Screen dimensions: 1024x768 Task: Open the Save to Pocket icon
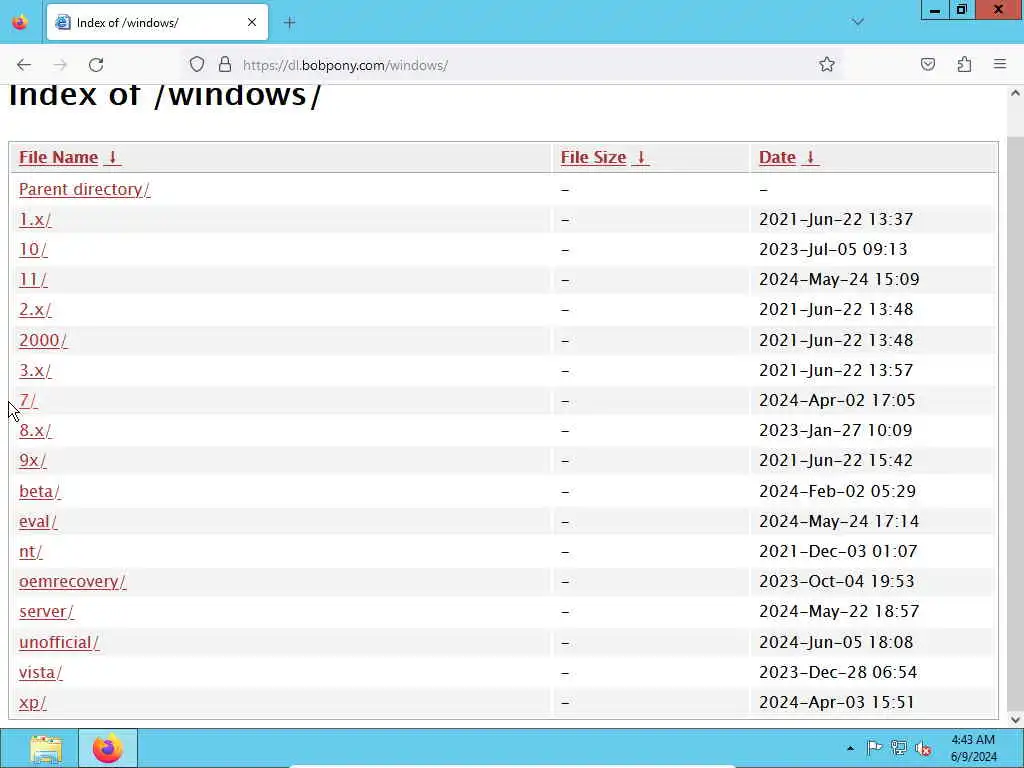click(928, 64)
